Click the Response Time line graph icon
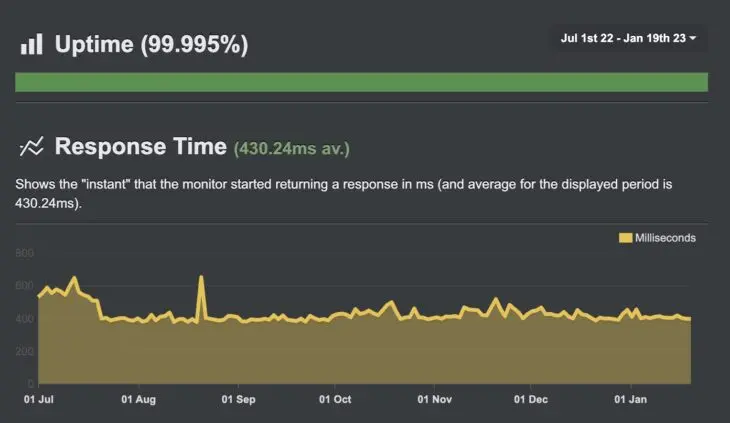730x423 pixels. pos(32,147)
